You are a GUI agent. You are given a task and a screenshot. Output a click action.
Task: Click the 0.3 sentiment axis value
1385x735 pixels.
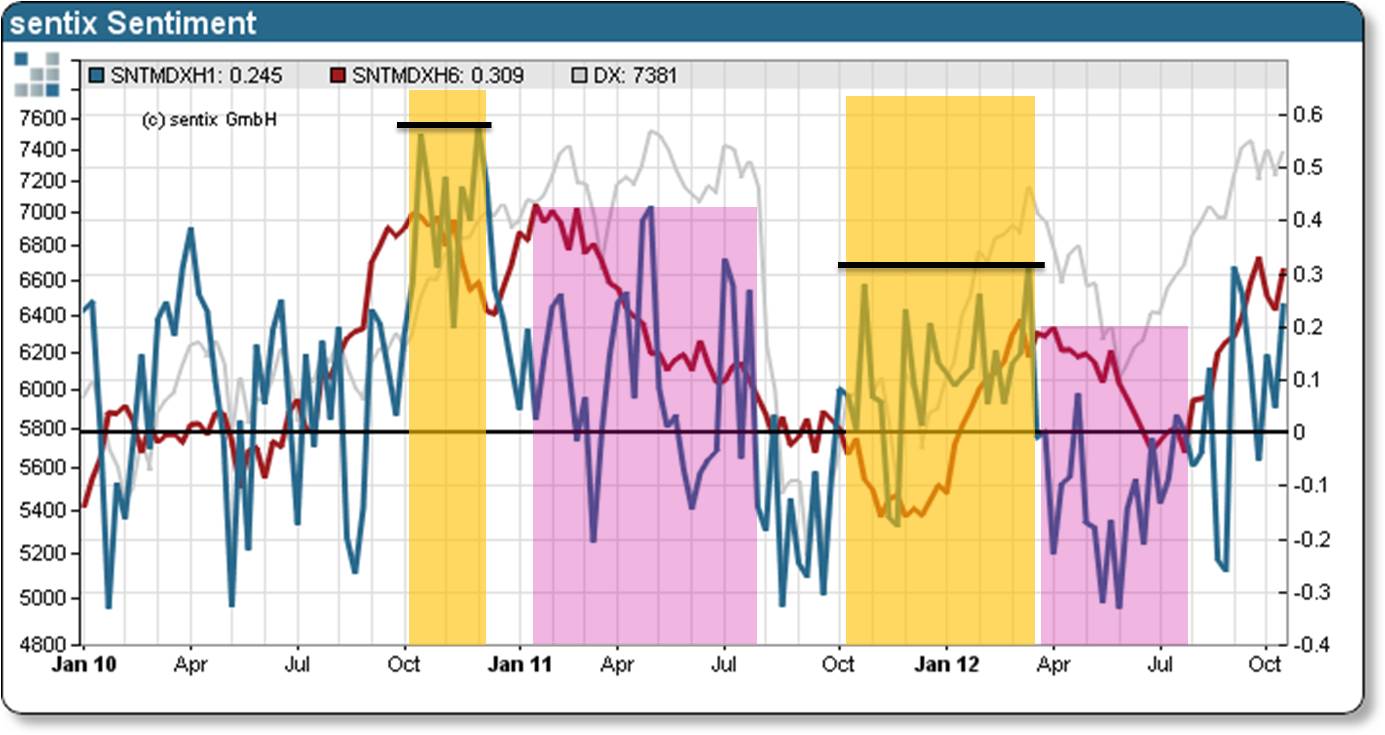(x=1308, y=274)
